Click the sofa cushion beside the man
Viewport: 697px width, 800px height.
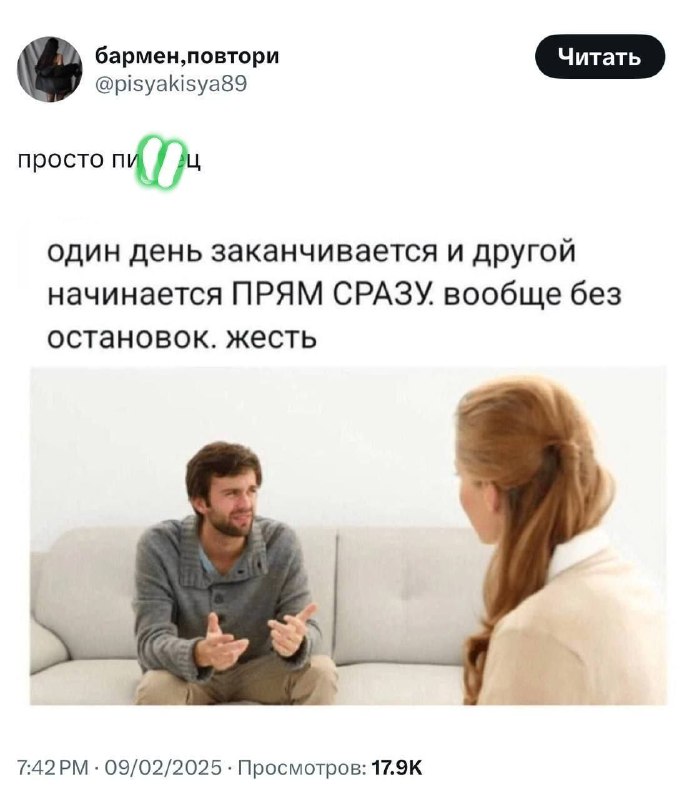pyautogui.click(x=403, y=592)
